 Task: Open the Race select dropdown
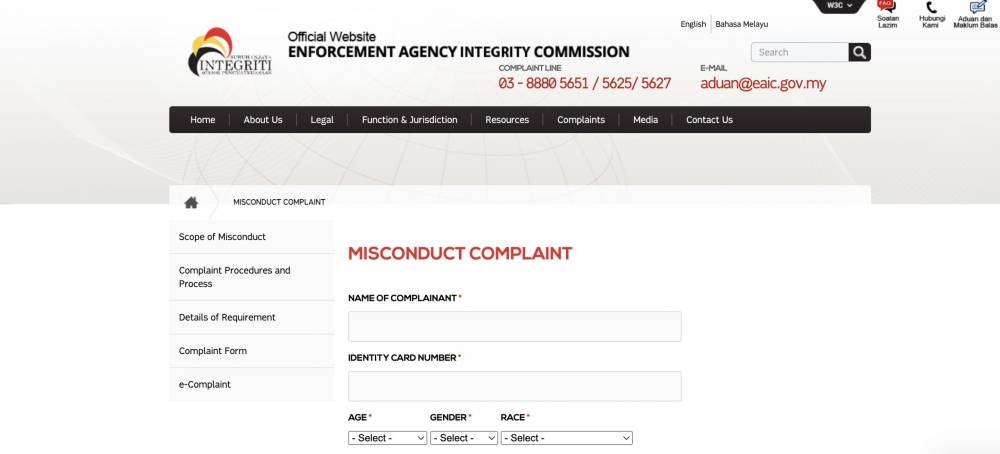566,438
